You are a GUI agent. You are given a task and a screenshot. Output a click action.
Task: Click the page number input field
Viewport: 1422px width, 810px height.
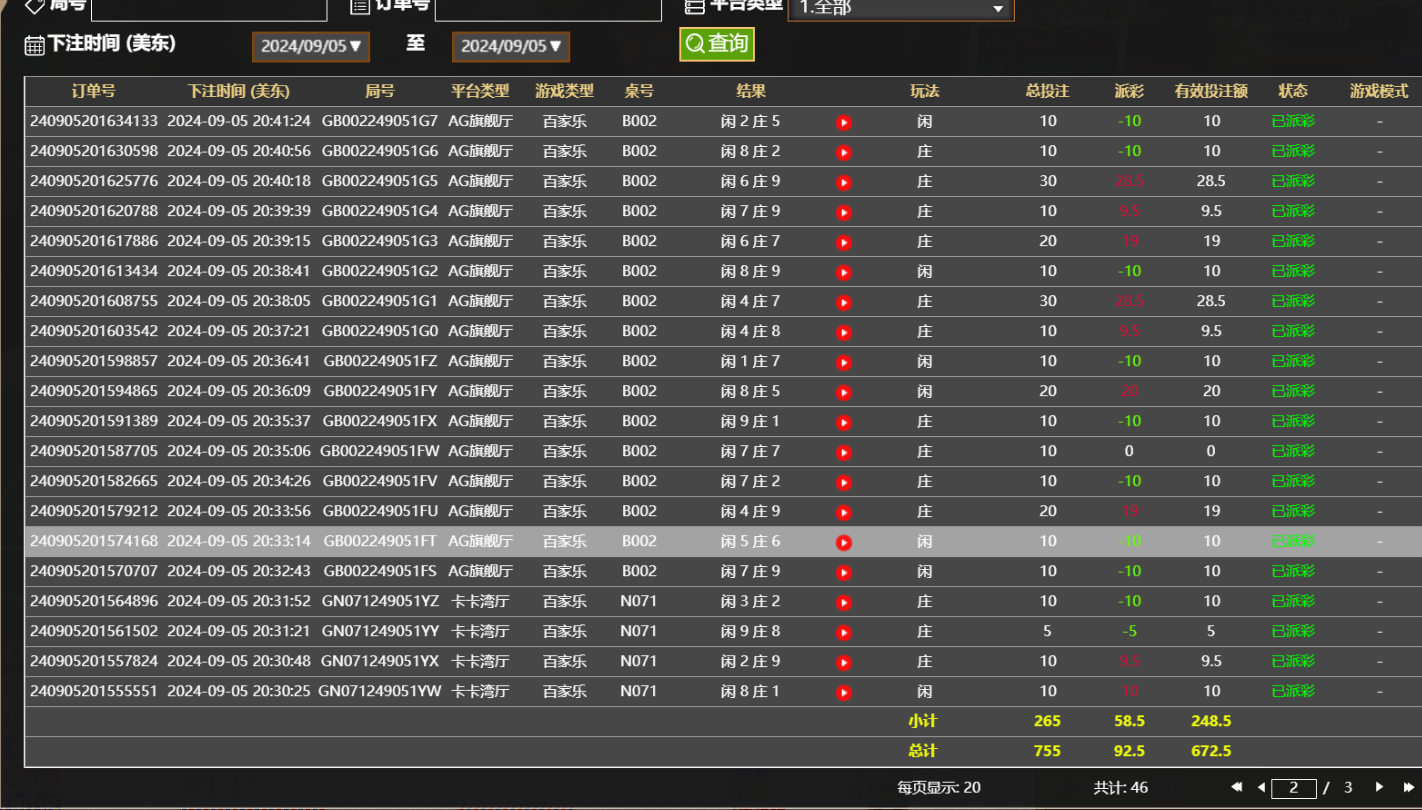click(x=1294, y=788)
